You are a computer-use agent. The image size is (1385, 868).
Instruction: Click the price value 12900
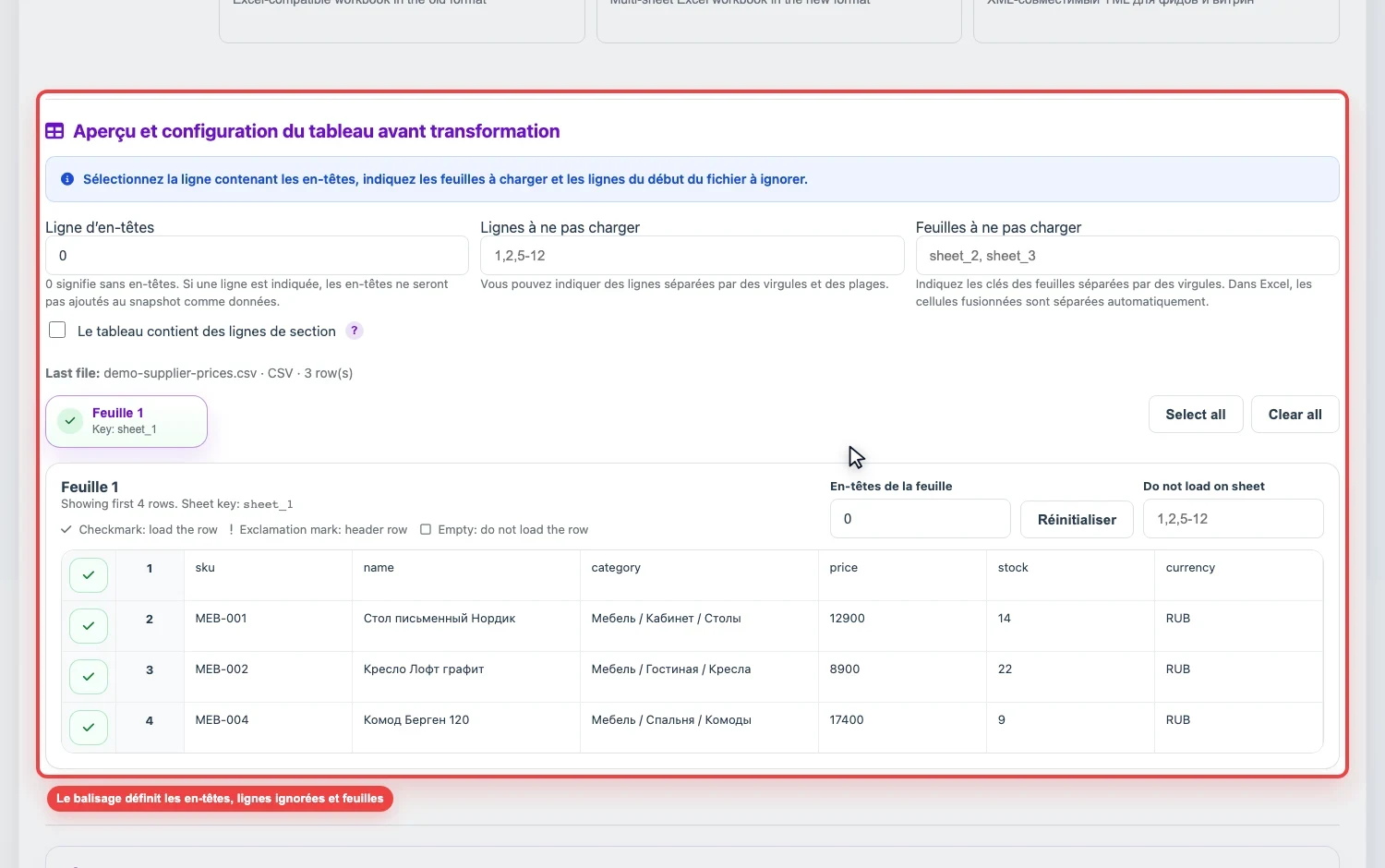pyautogui.click(x=847, y=619)
